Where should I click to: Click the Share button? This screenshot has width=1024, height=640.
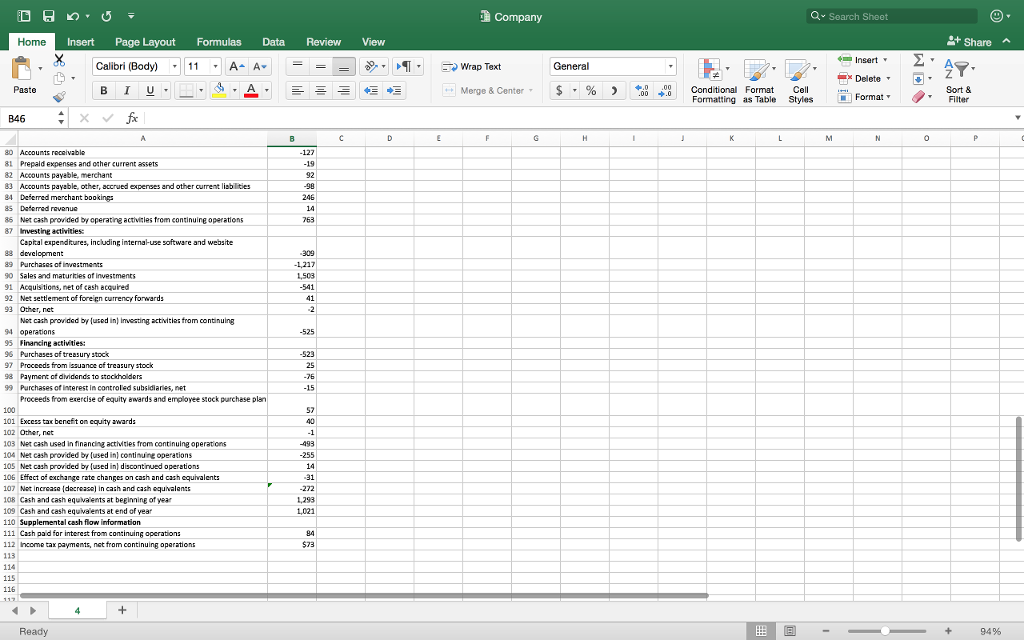969,42
